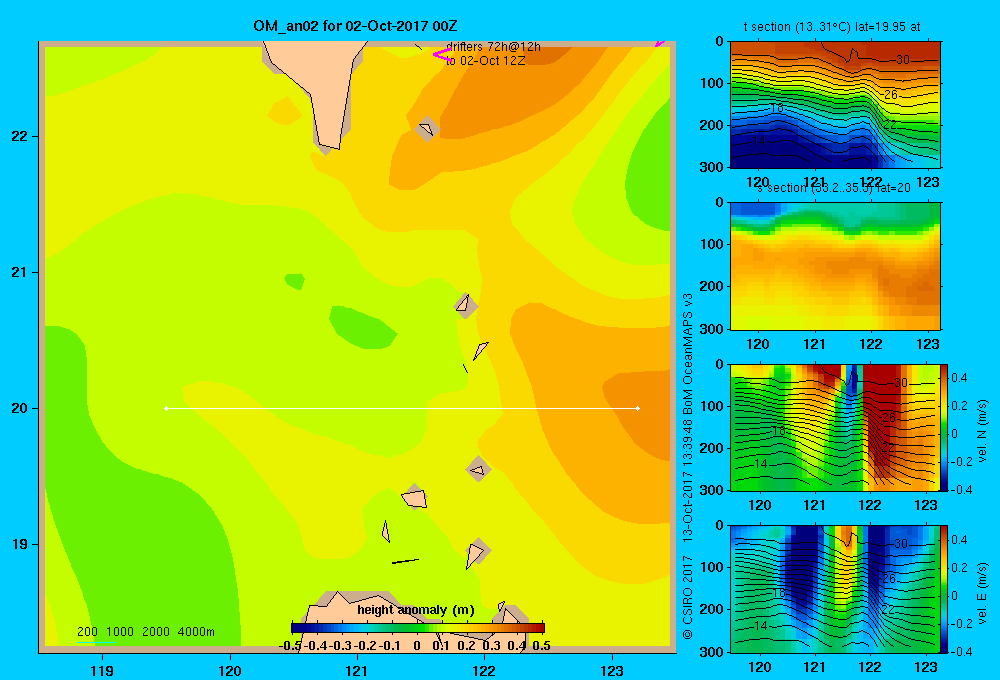Select the left endpoint of the white section line
Image resolution: width=1000 pixels, height=680 pixels.
pyautogui.click(x=166, y=408)
